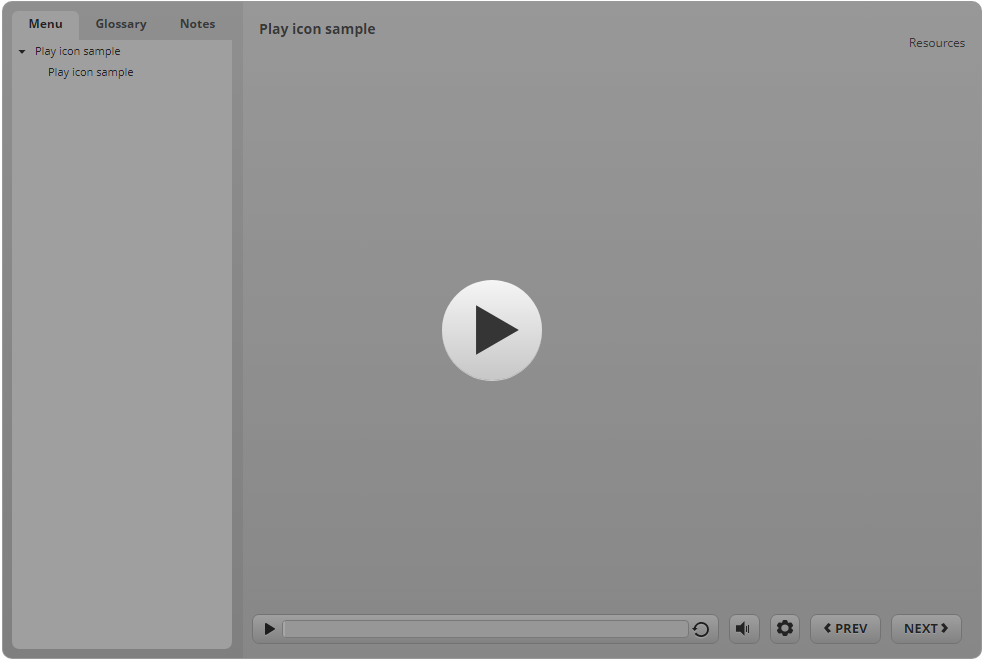This screenshot has width=983, height=660.
Task: Switch to the Notes tab
Action: point(197,24)
